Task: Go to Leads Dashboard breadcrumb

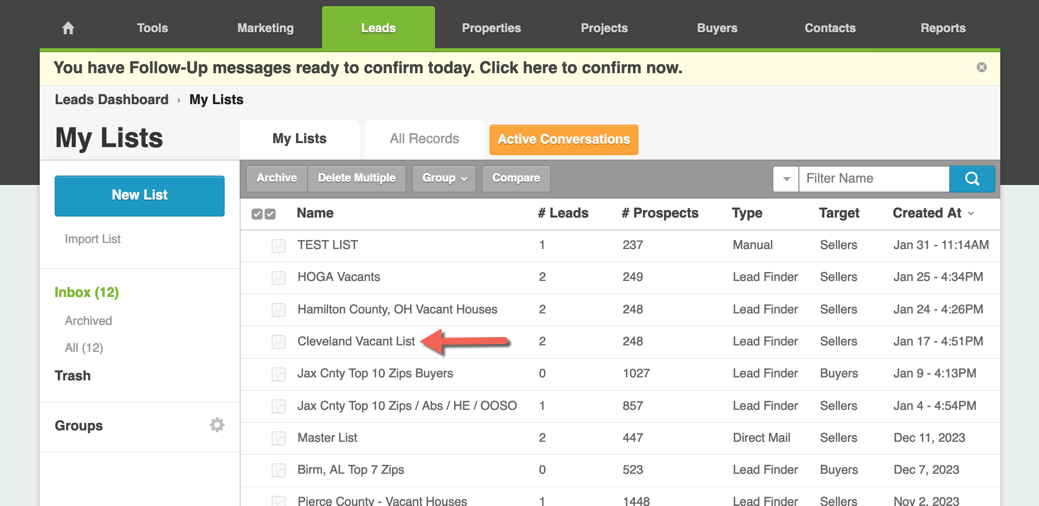Action: pyautogui.click(x=111, y=99)
